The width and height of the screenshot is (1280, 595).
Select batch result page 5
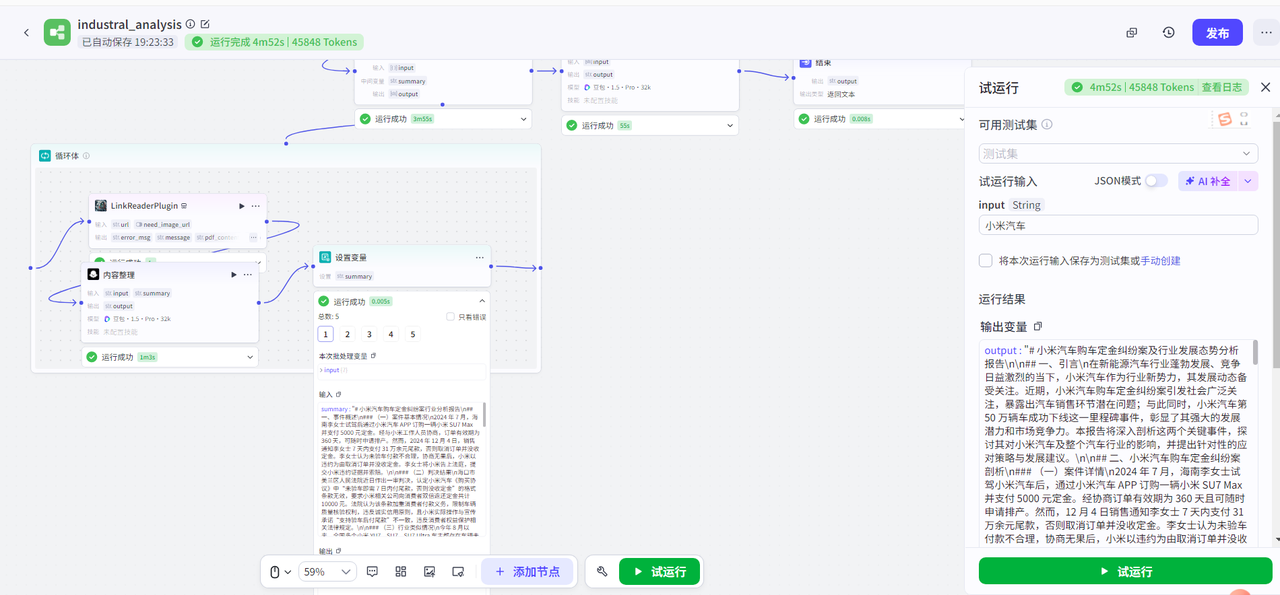pyautogui.click(x=413, y=335)
